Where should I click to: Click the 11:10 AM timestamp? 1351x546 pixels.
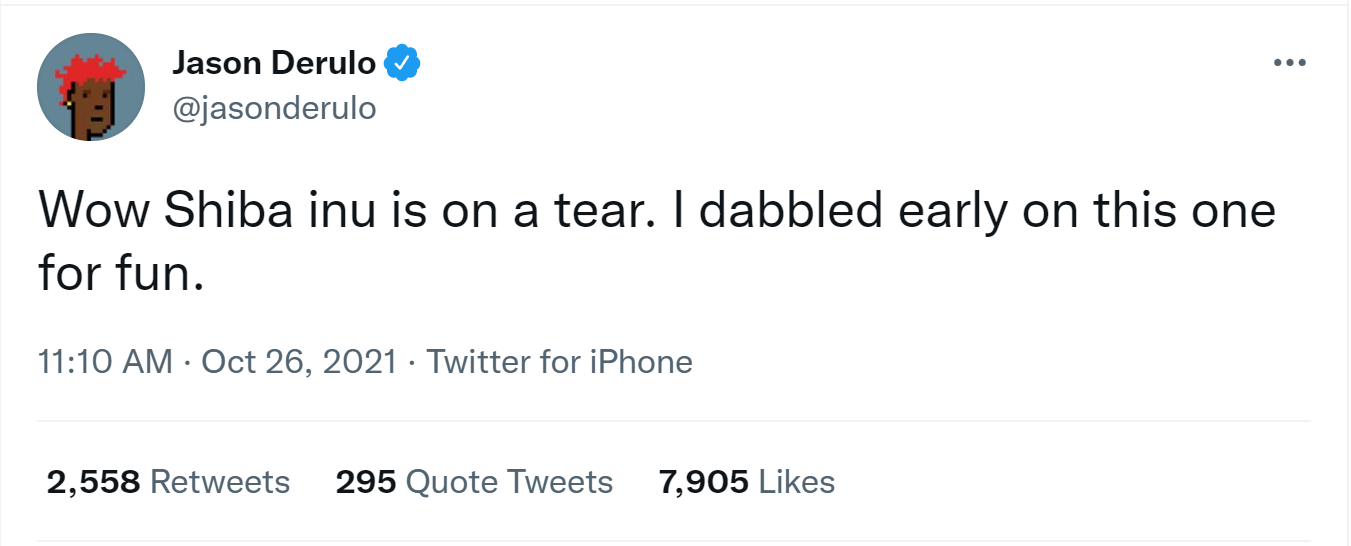105,361
